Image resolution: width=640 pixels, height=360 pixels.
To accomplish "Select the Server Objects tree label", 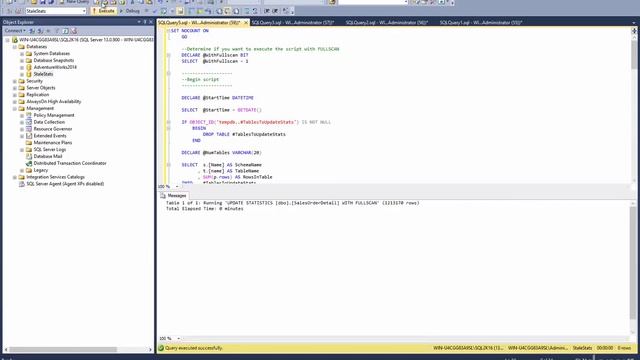I will (40, 88).
